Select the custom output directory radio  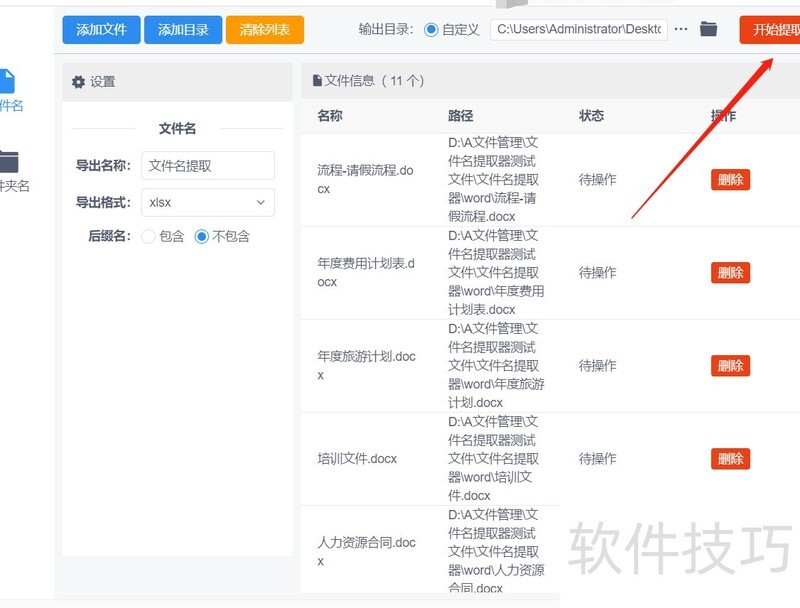tap(431, 30)
